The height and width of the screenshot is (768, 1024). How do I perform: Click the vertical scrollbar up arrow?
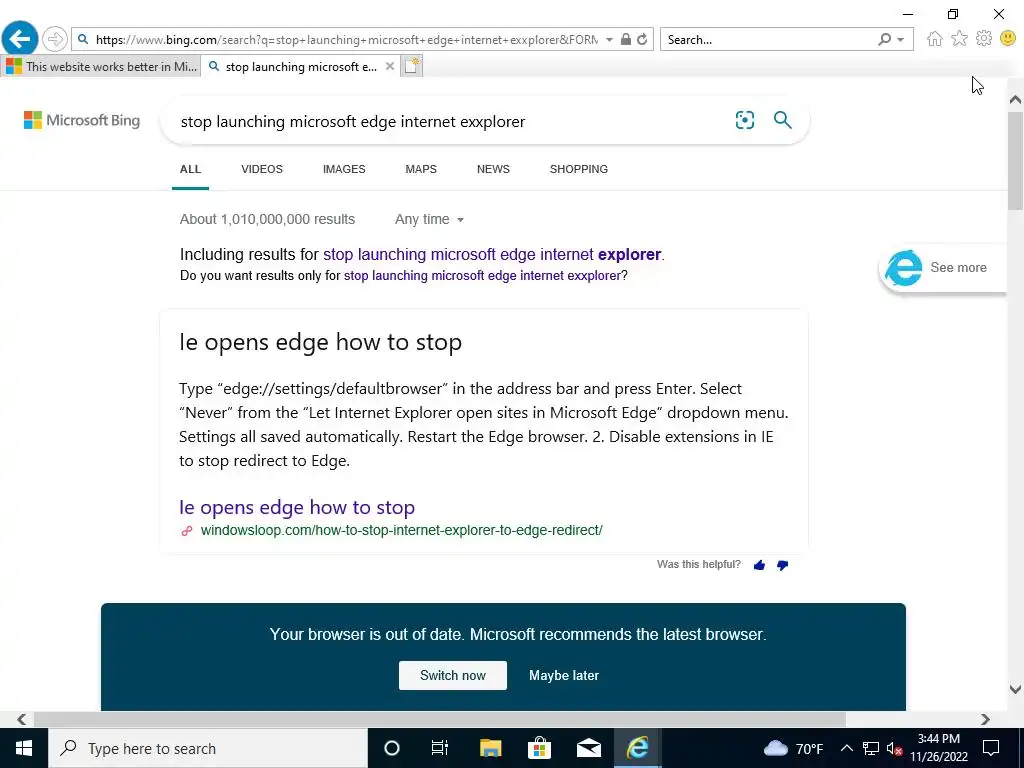[x=1015, y=100]
